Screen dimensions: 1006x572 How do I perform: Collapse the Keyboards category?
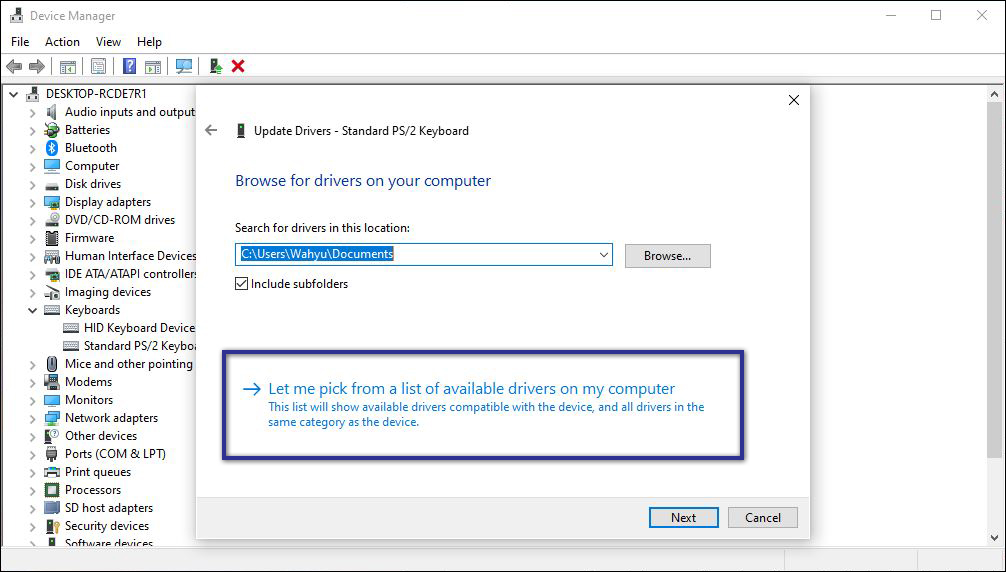point(32,310)
